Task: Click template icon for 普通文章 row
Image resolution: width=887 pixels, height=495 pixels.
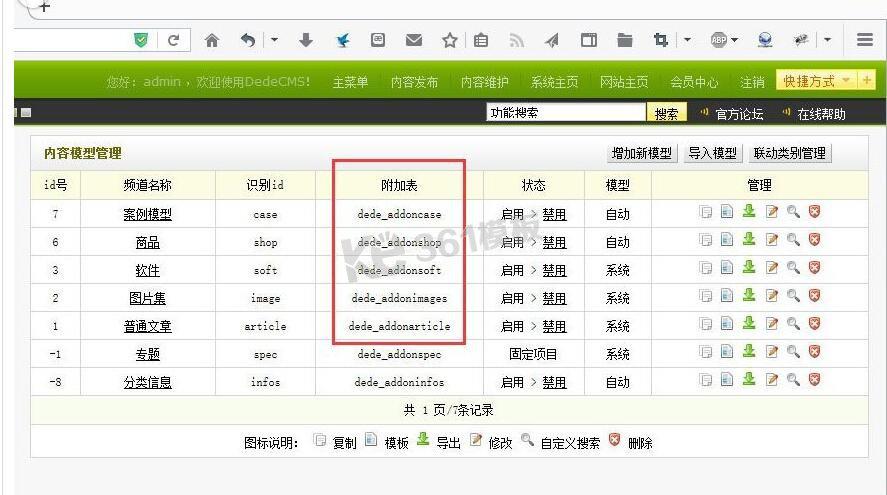Action: [x=727, y=323]
